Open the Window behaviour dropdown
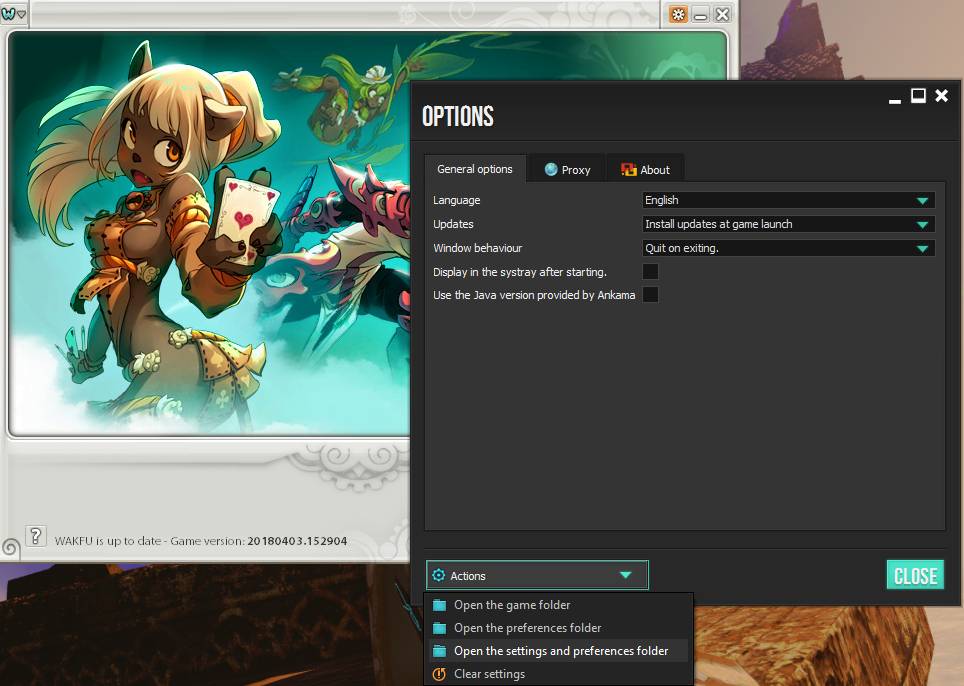The image size is (964, 686). (x=788, y=248)
